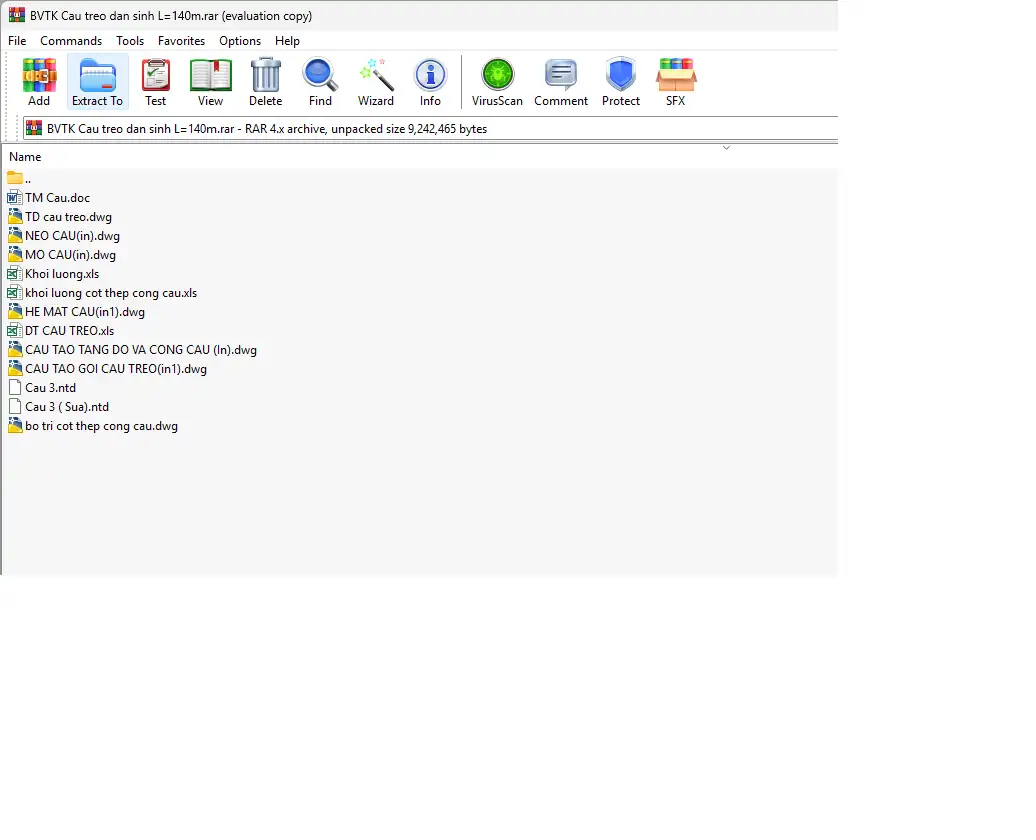
Task: Open the File menu
Action: click(17, 41)
